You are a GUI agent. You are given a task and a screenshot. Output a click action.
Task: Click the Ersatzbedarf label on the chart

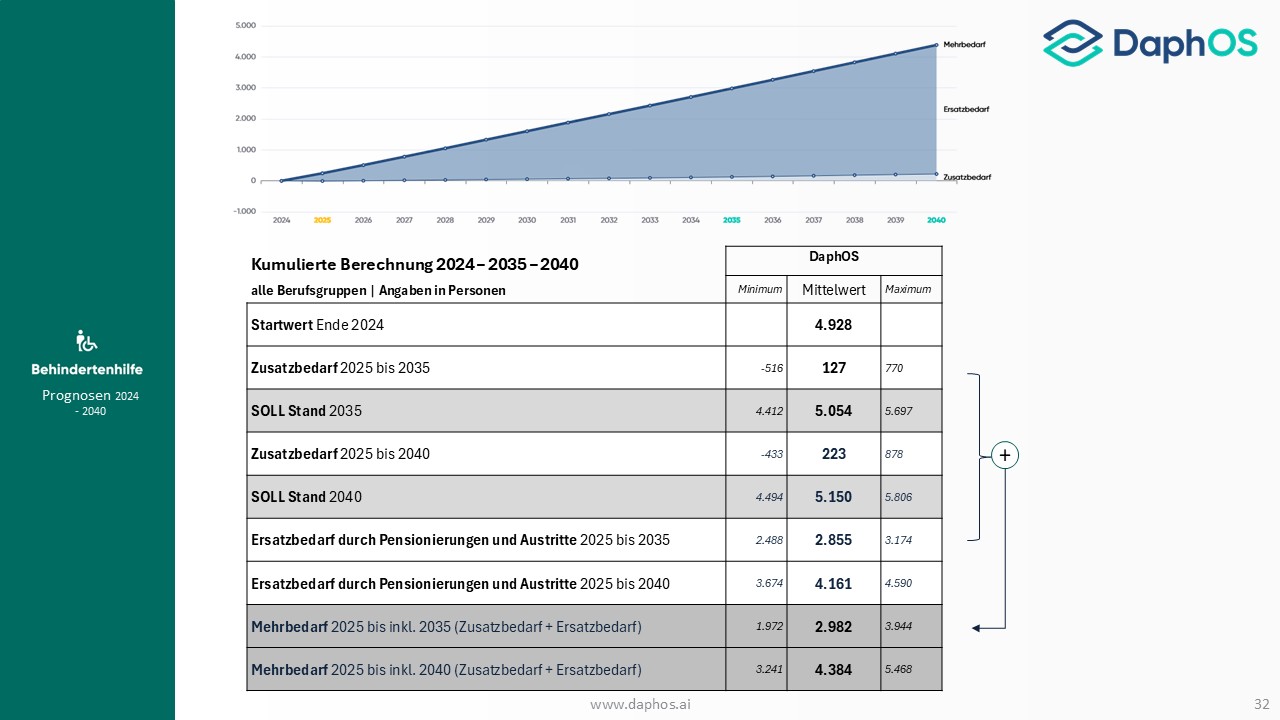coord(966,109)
